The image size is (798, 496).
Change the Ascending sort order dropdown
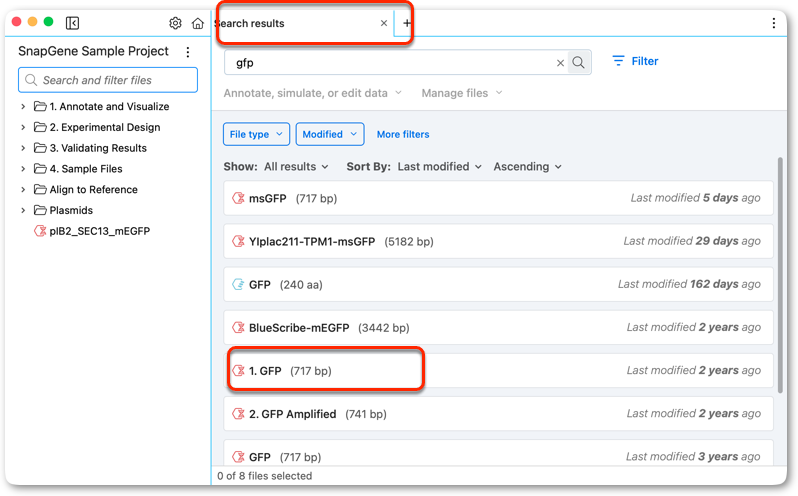tap(527, 167)
